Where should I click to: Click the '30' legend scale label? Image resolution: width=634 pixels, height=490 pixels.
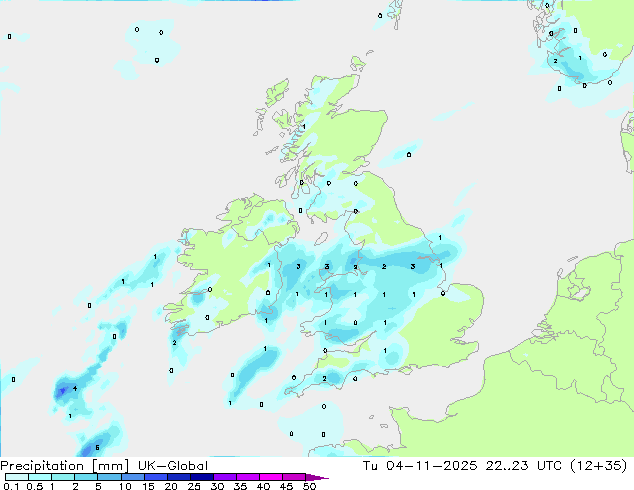217,486
